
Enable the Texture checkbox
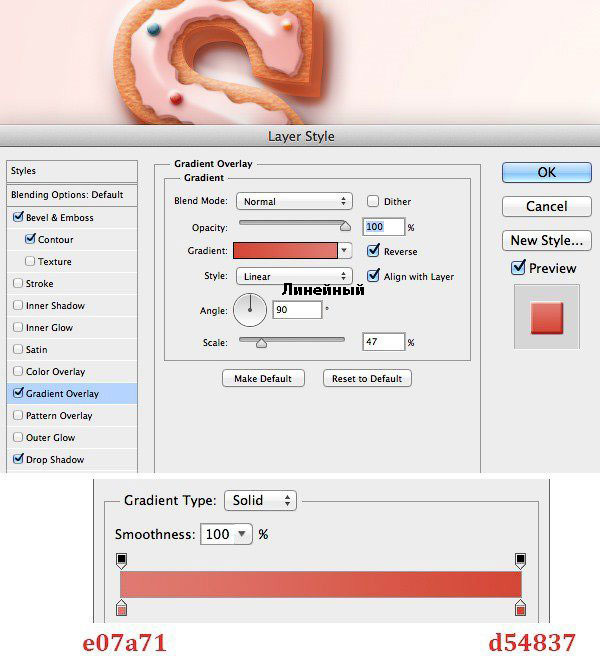click(30, 261)
